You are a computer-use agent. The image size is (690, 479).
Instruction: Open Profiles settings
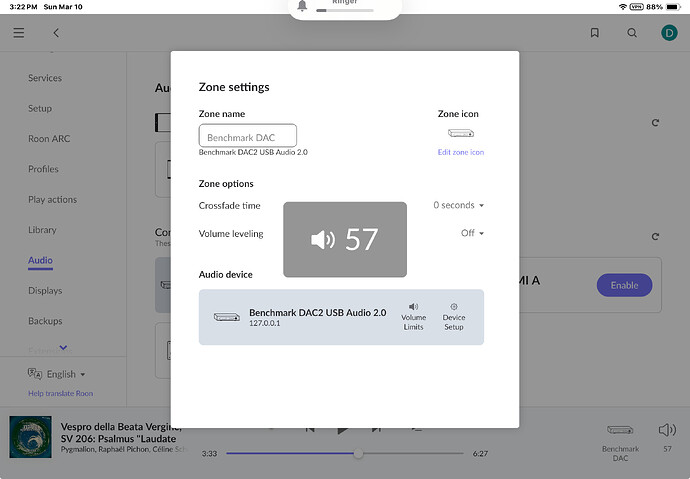43,169
